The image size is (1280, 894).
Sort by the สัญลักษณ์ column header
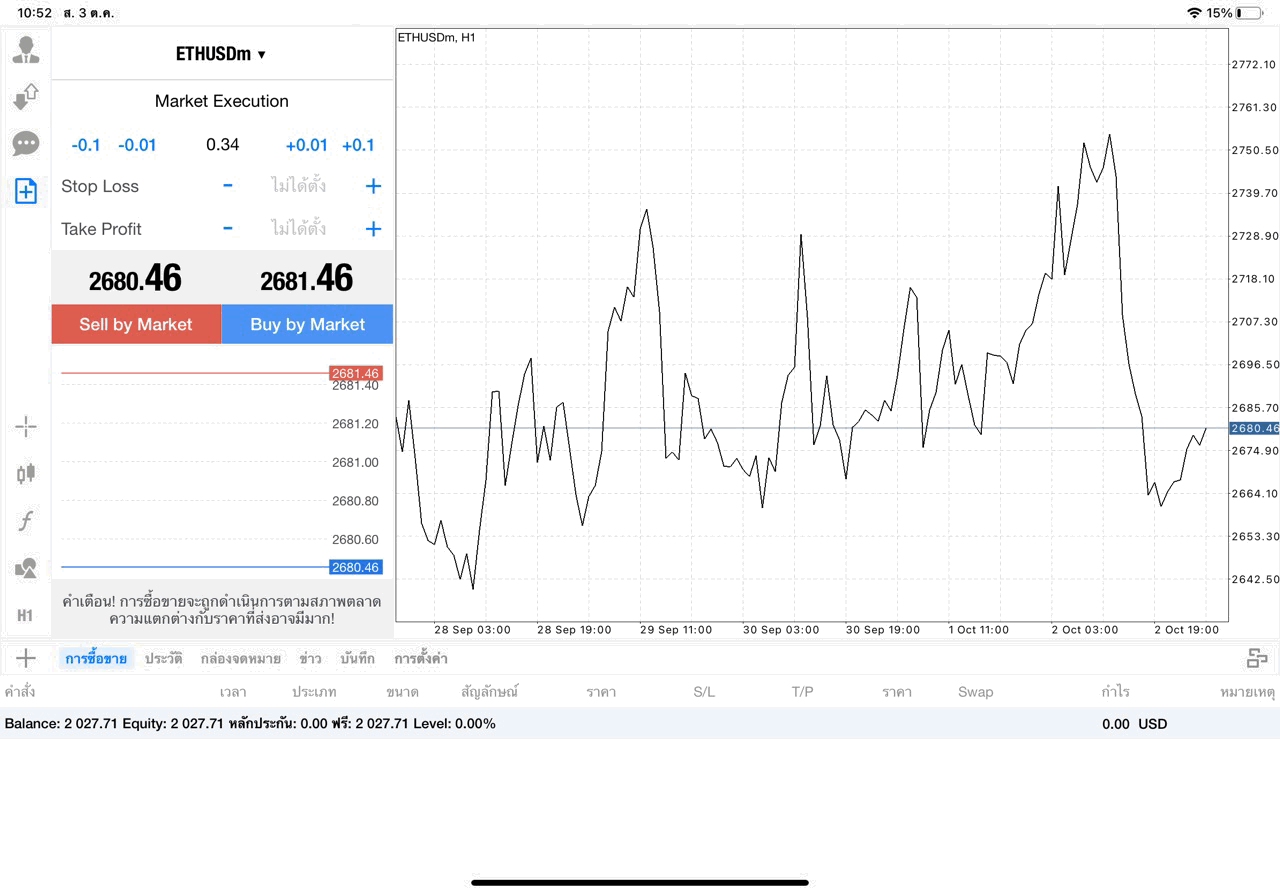(490, 692)
